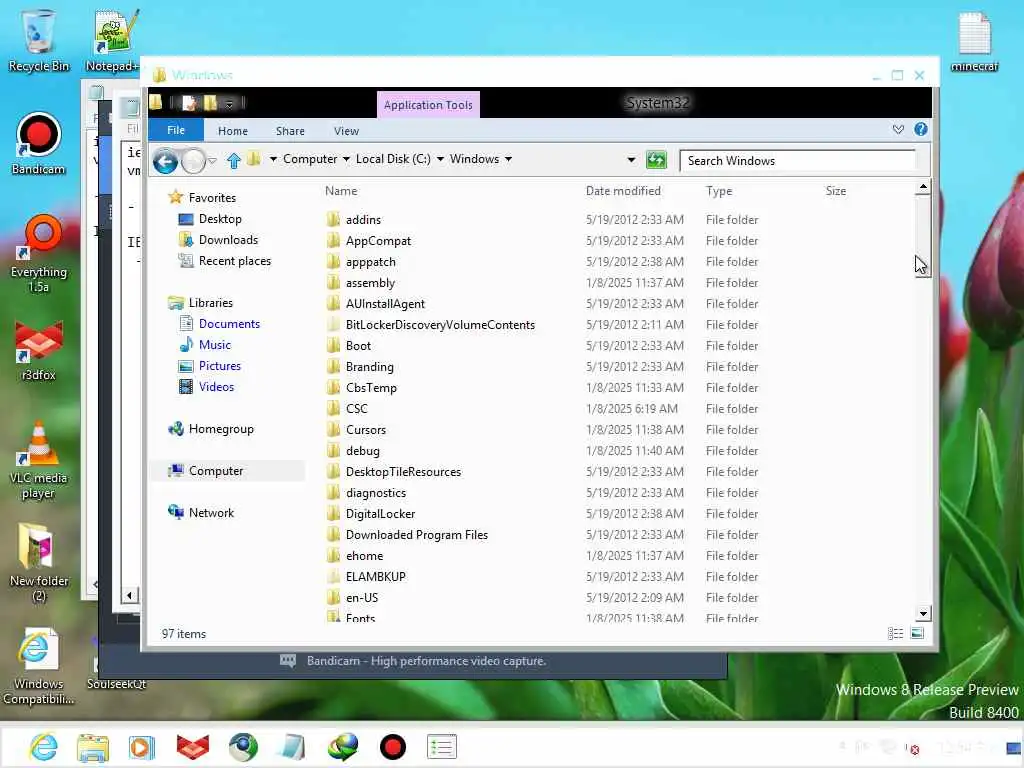
Task: Open address bar history dropdown
Action: coord(631,160)
